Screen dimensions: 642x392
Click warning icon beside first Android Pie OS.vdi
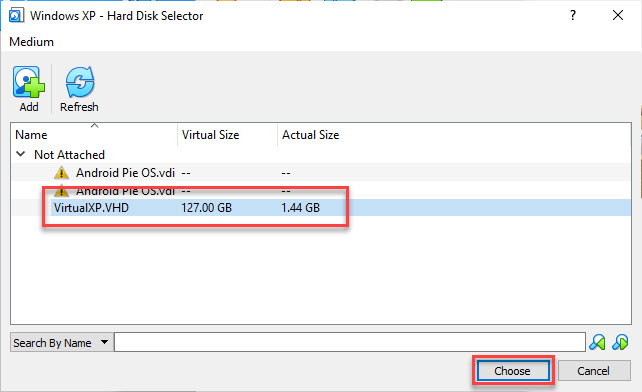click(x=61, y=173)
